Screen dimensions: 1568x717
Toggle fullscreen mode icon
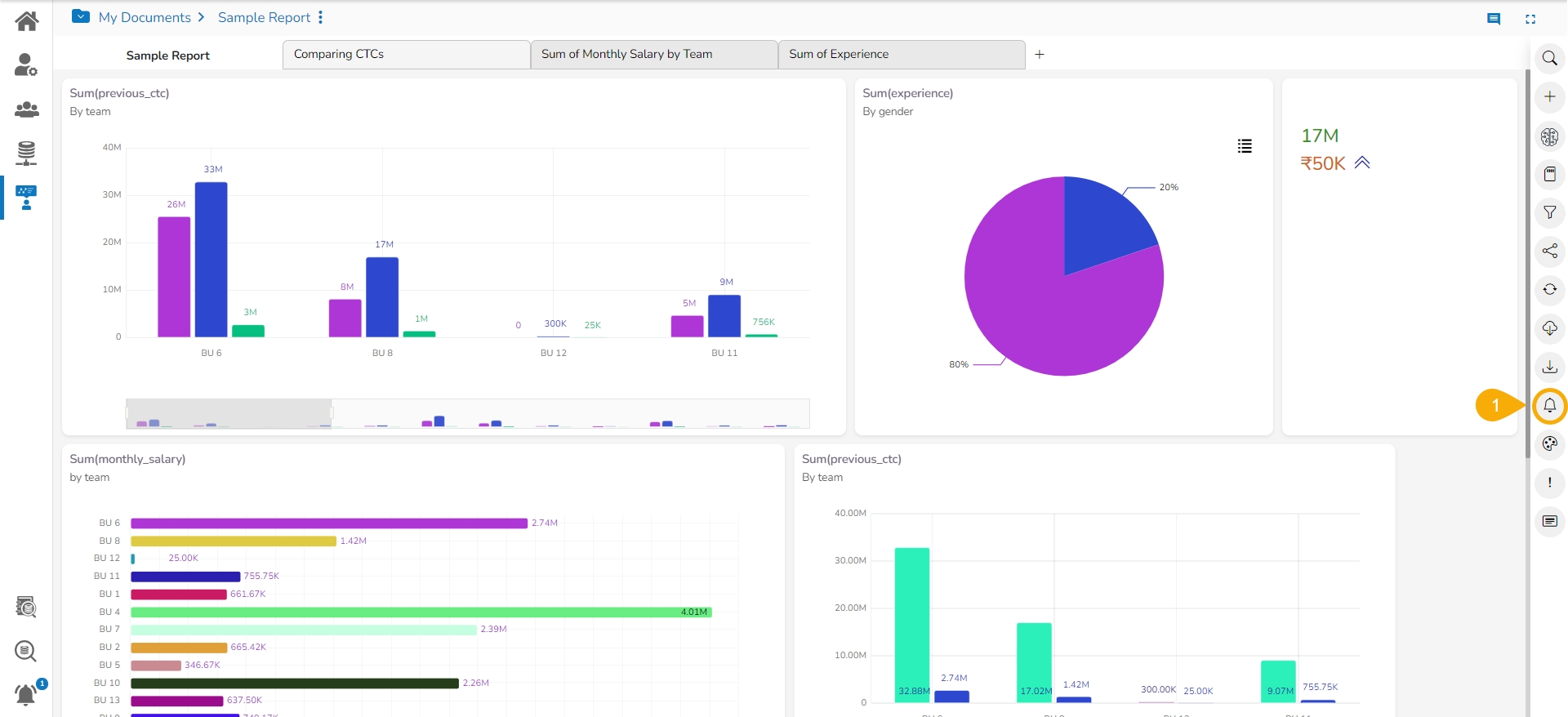[x=1530, y=19]
